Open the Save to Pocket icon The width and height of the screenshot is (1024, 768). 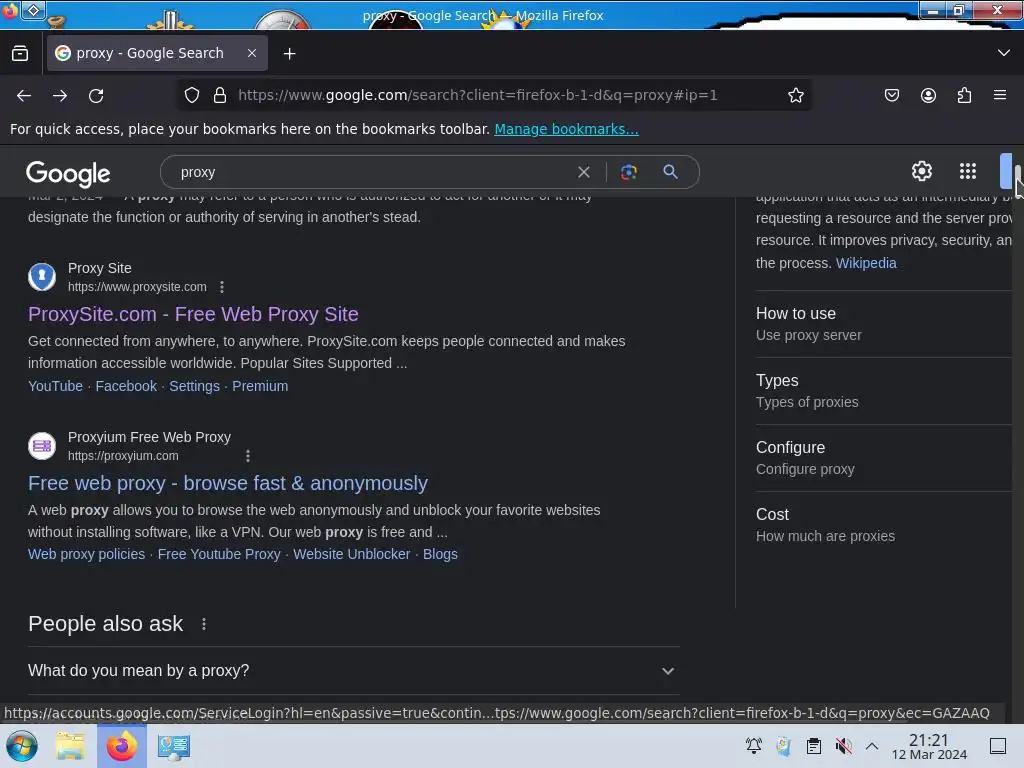pyautogui.click(x=891, y=95)
